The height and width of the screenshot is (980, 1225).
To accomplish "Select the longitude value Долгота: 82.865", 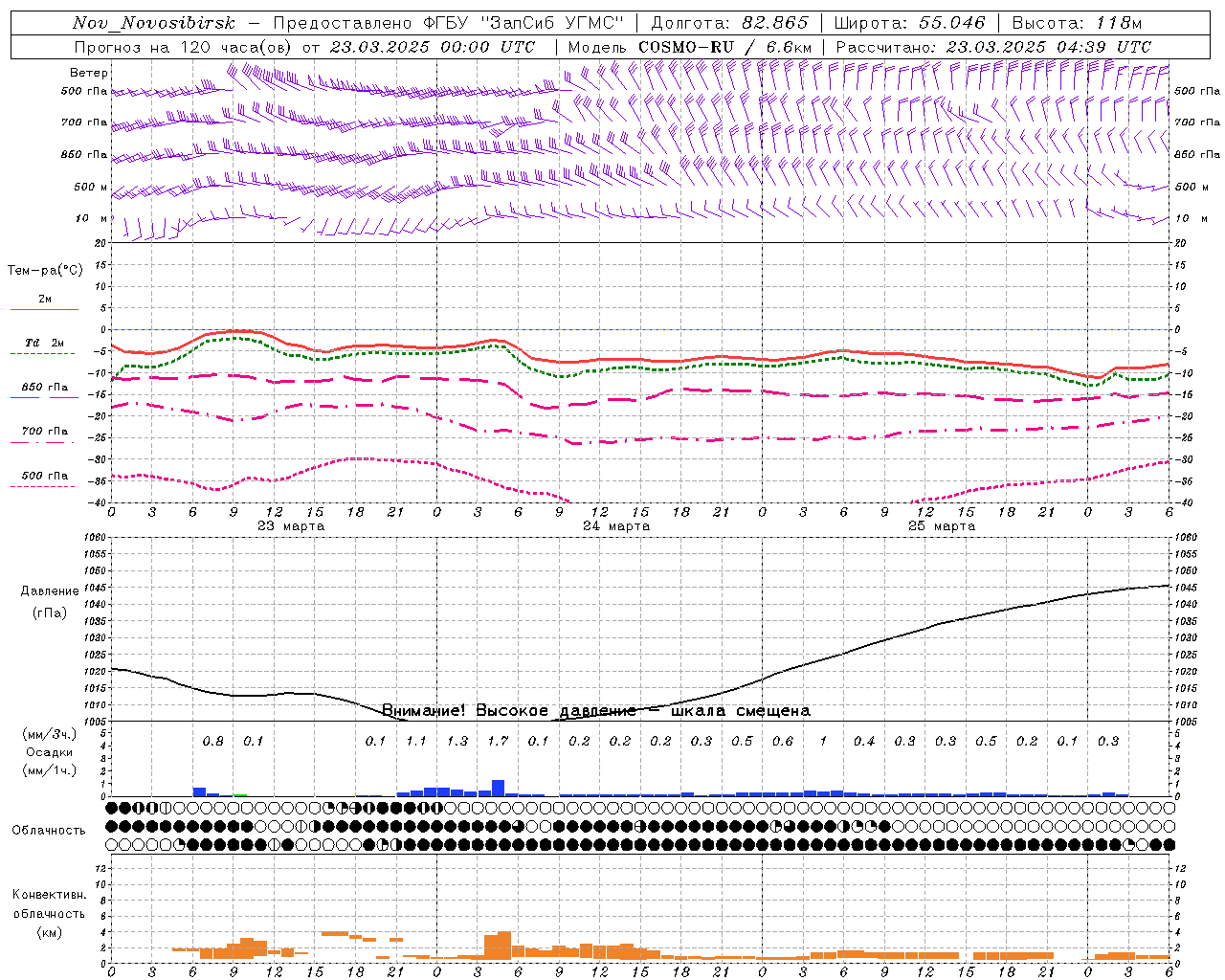I will point(729,23).
